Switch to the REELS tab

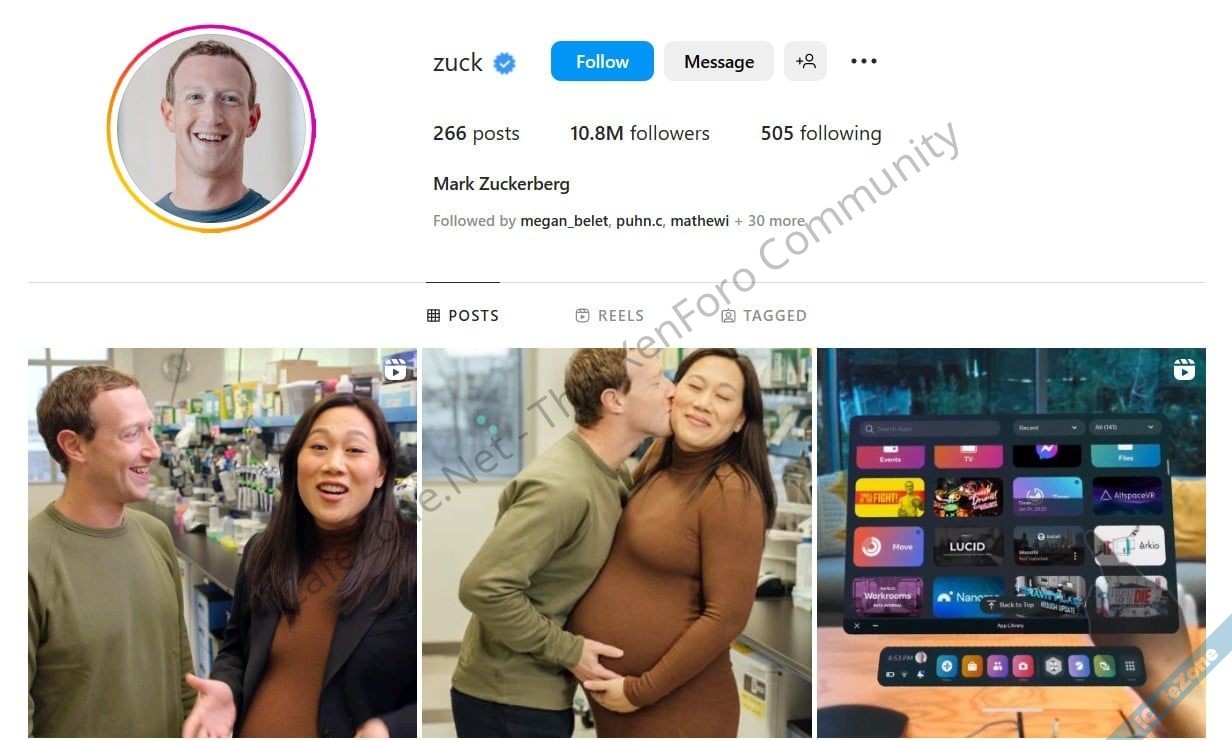(x=610, y=315)
